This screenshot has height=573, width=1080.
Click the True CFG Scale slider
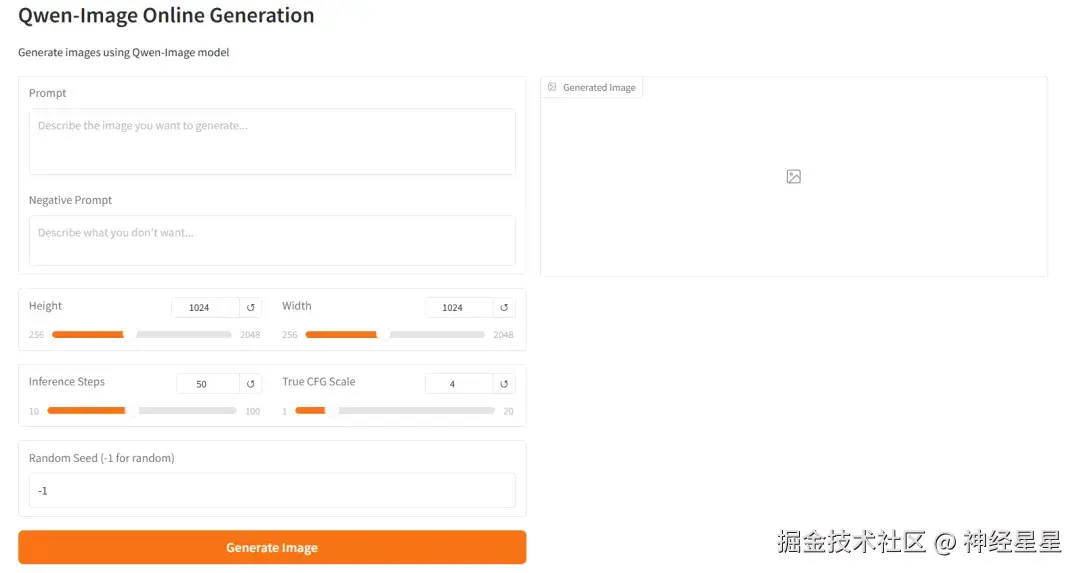[394, 410]
